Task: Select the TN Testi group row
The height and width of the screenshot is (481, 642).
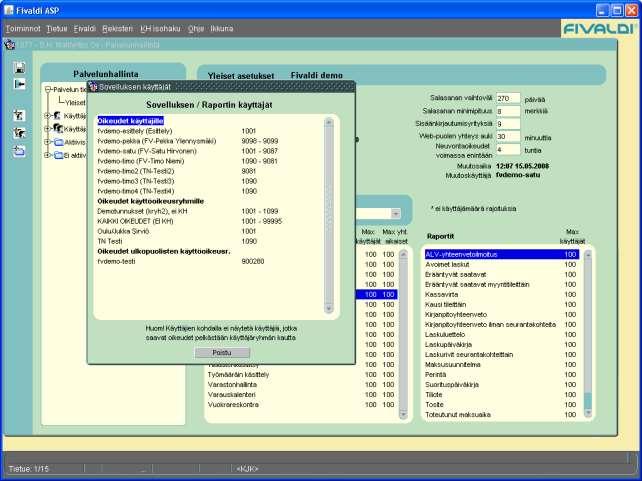Action: point(209,241)
